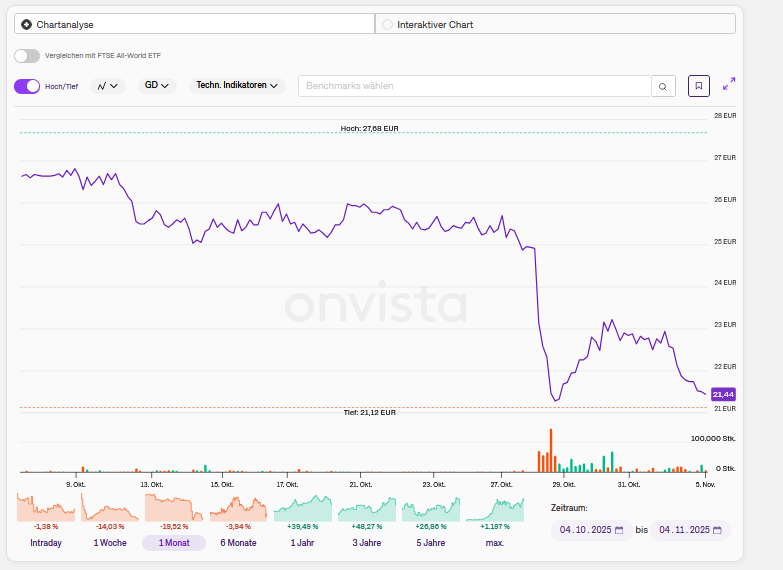Expand chart to fullscreen with arrows icon

click(x=729, y=85)
